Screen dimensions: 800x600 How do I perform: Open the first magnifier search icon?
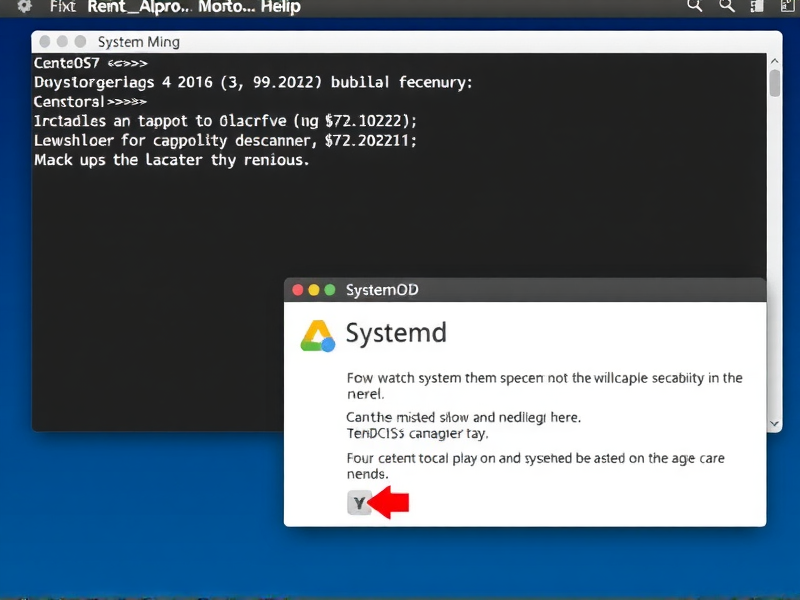pos(695,7)
